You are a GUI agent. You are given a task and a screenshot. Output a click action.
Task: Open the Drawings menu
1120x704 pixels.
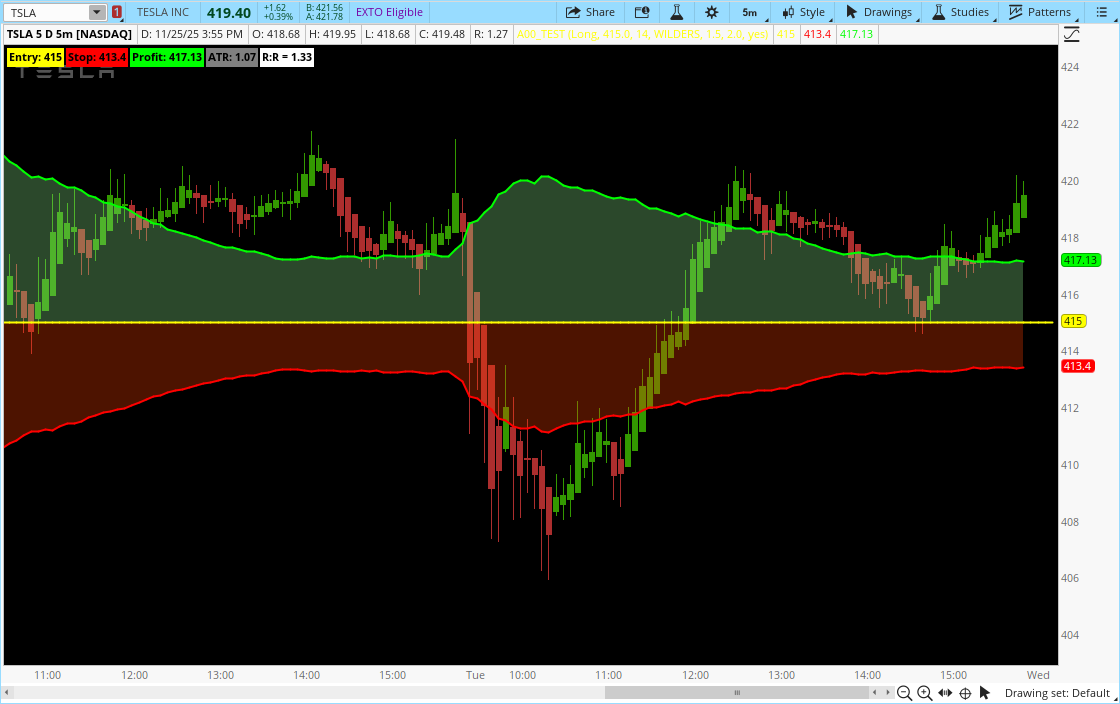point(879,12)
